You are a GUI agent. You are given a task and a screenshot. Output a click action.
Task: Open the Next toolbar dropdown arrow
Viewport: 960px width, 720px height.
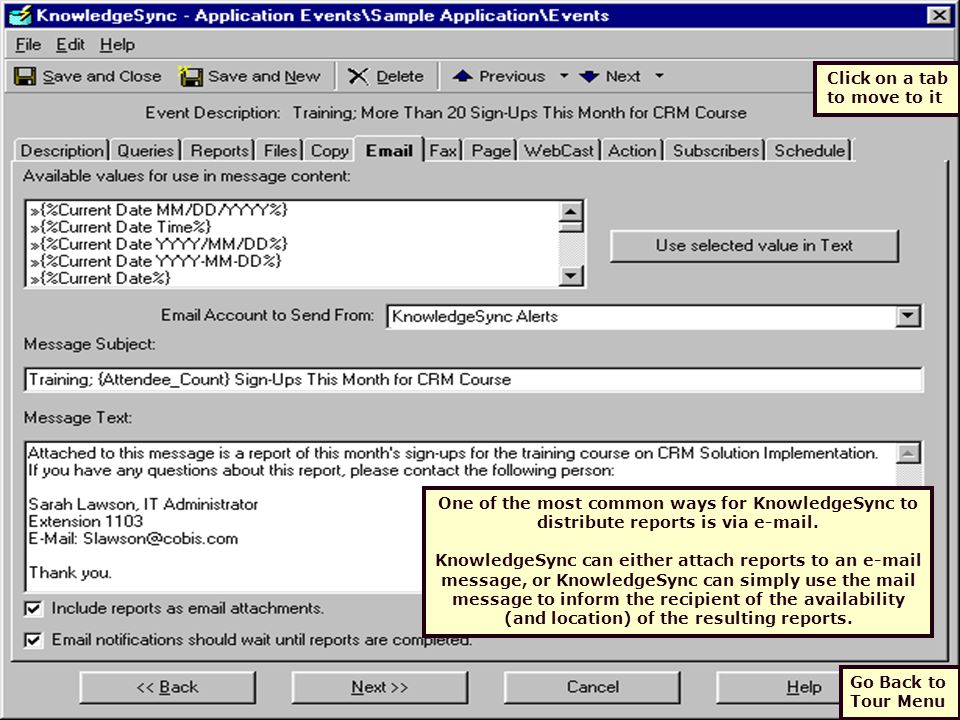pos(659,76)
